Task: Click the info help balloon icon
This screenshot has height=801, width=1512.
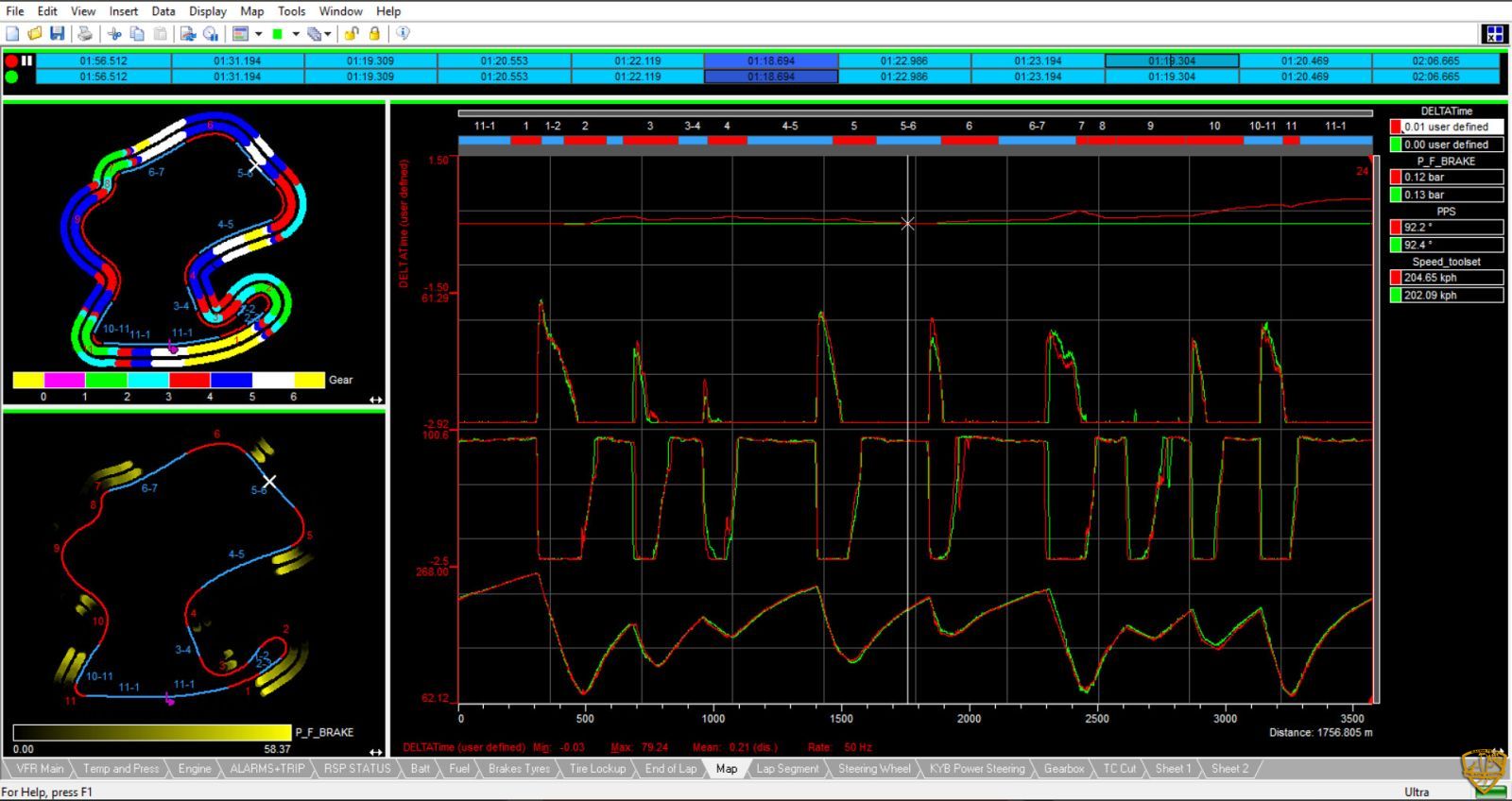Action: [403, 34]
